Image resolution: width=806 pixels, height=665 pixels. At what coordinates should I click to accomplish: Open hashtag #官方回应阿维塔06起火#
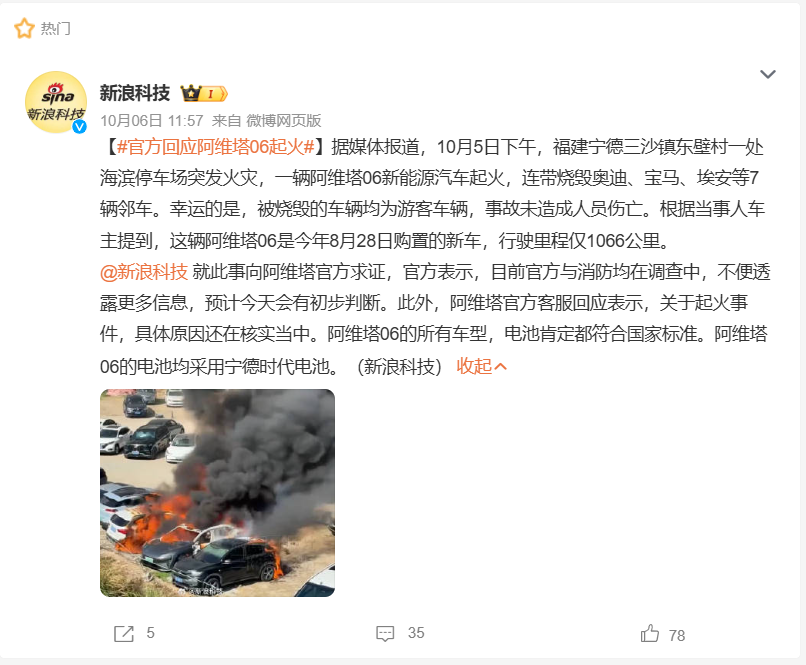tap(215, 147)
